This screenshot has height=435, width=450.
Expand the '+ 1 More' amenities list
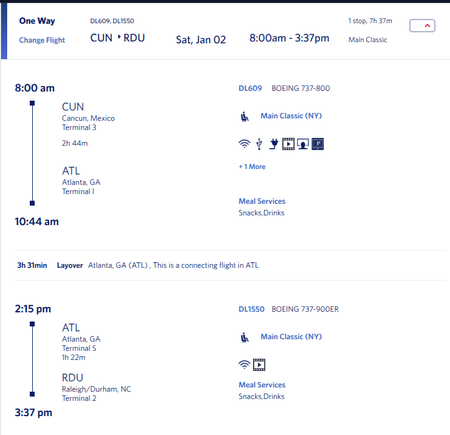click(x=252, y=167)
